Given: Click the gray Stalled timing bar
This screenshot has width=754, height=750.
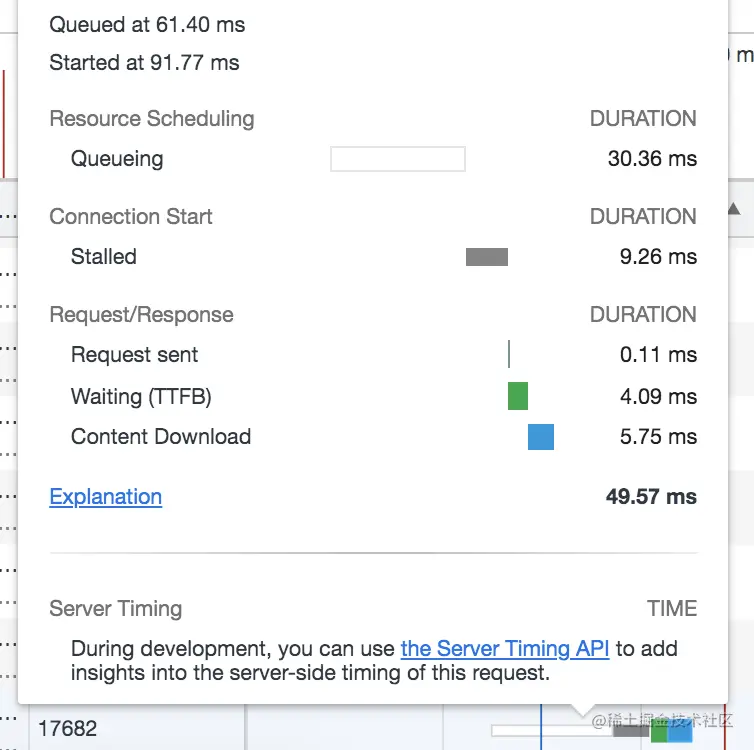Looking at the screenshot, I should [486, 257].
